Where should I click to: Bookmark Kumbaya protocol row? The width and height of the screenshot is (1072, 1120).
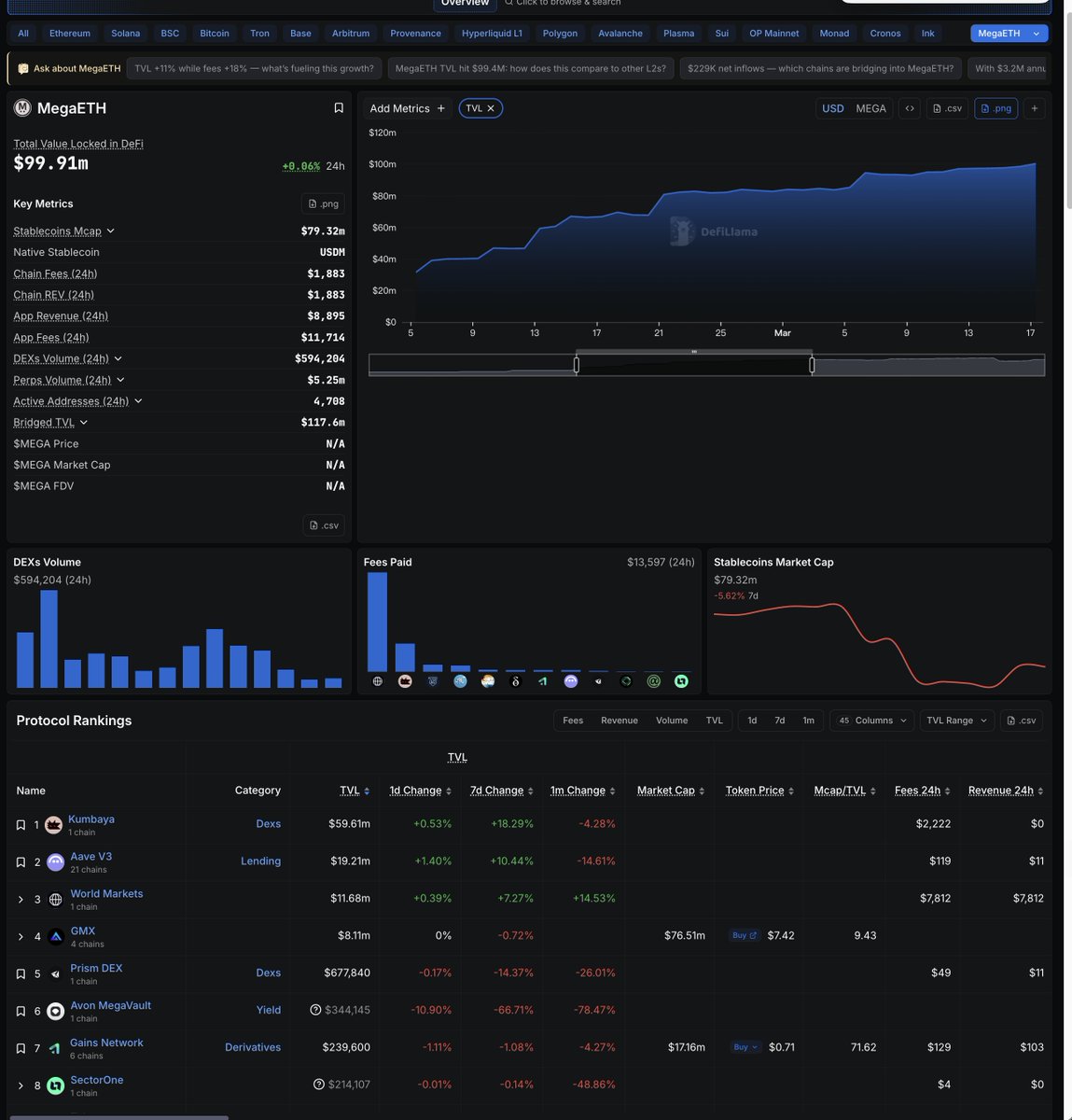21,825
